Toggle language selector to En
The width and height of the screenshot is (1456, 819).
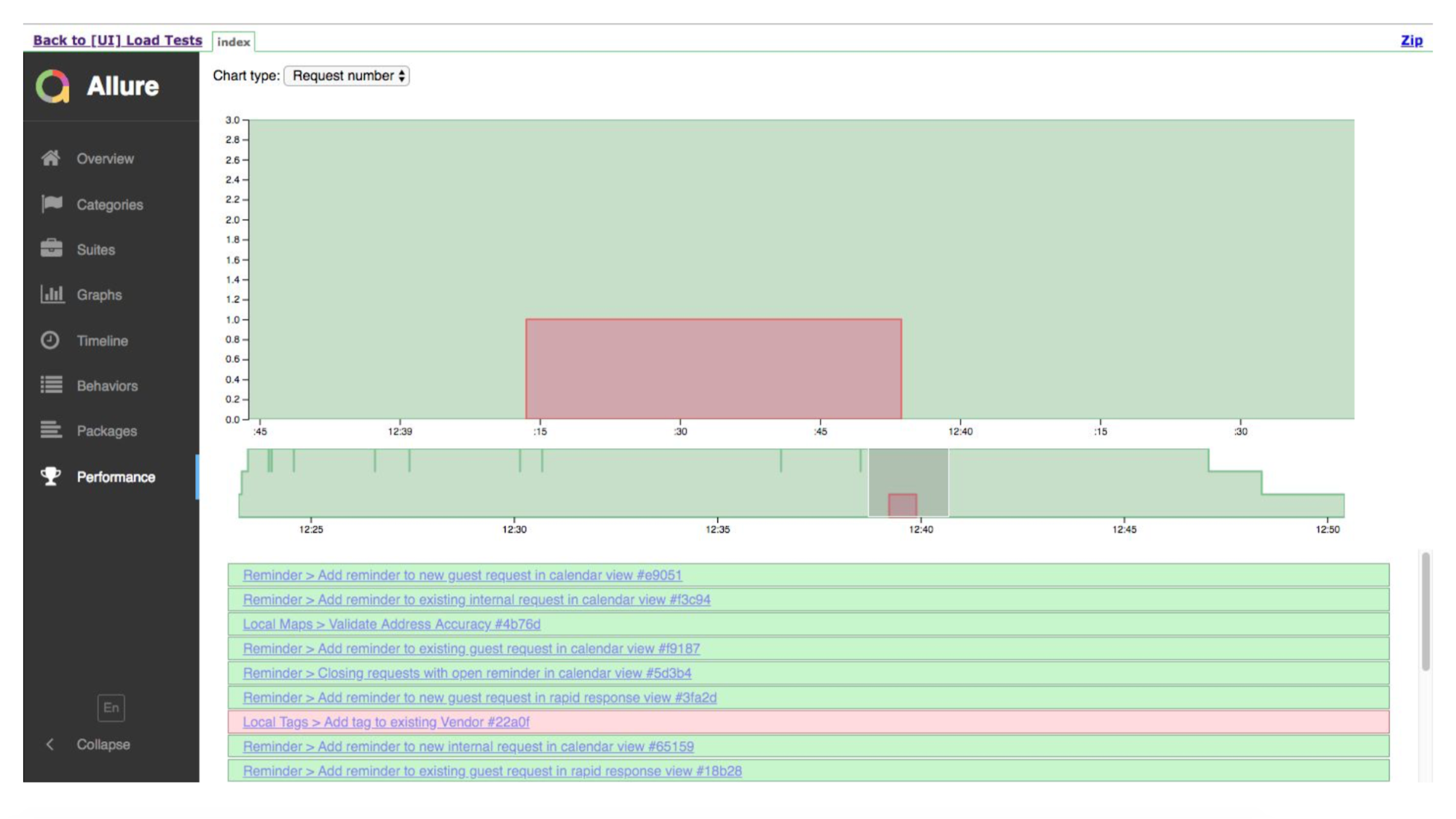[x=111, y=708]
